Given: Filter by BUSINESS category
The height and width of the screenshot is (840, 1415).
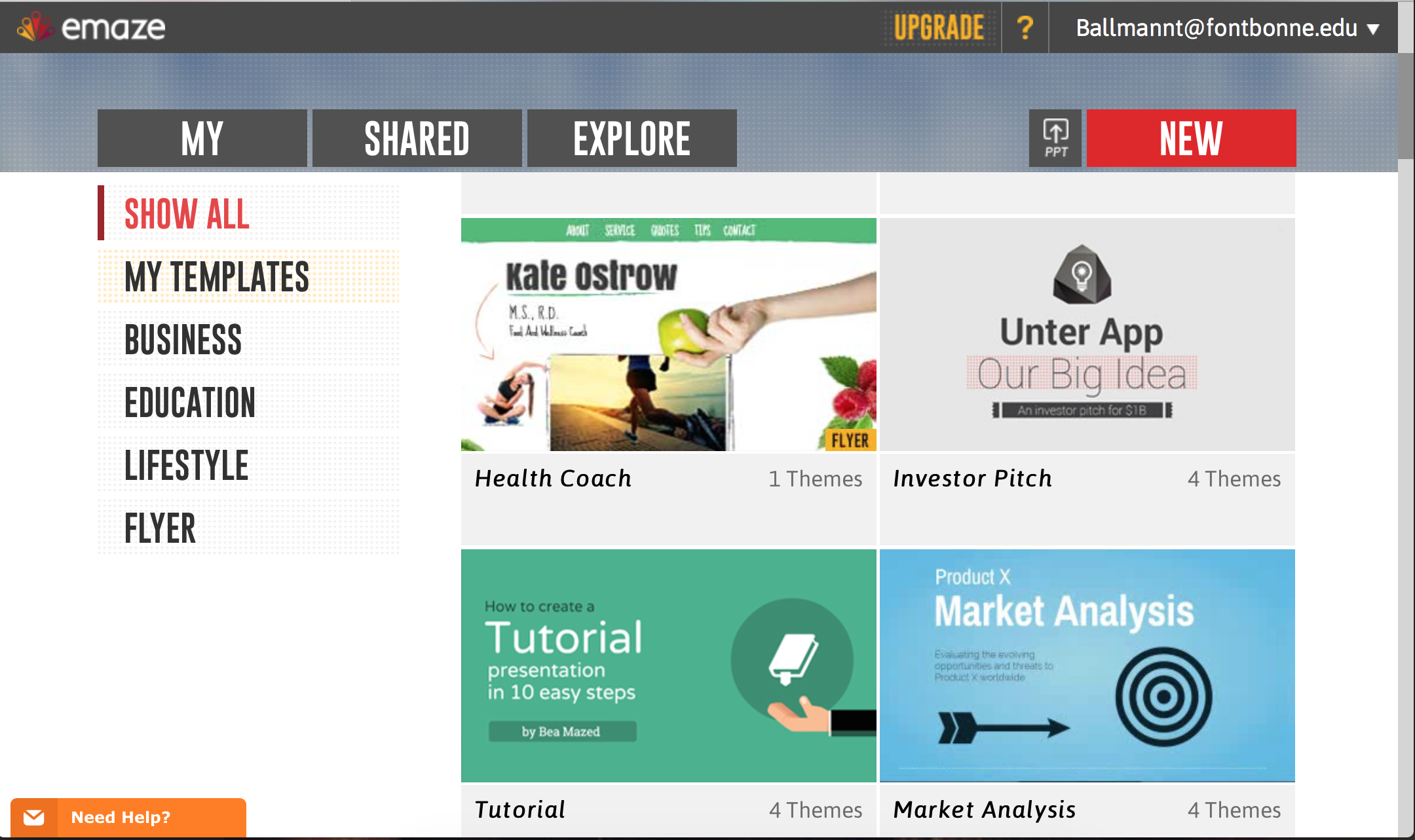Looking at the screenshot, I should (x=248, y=339).
